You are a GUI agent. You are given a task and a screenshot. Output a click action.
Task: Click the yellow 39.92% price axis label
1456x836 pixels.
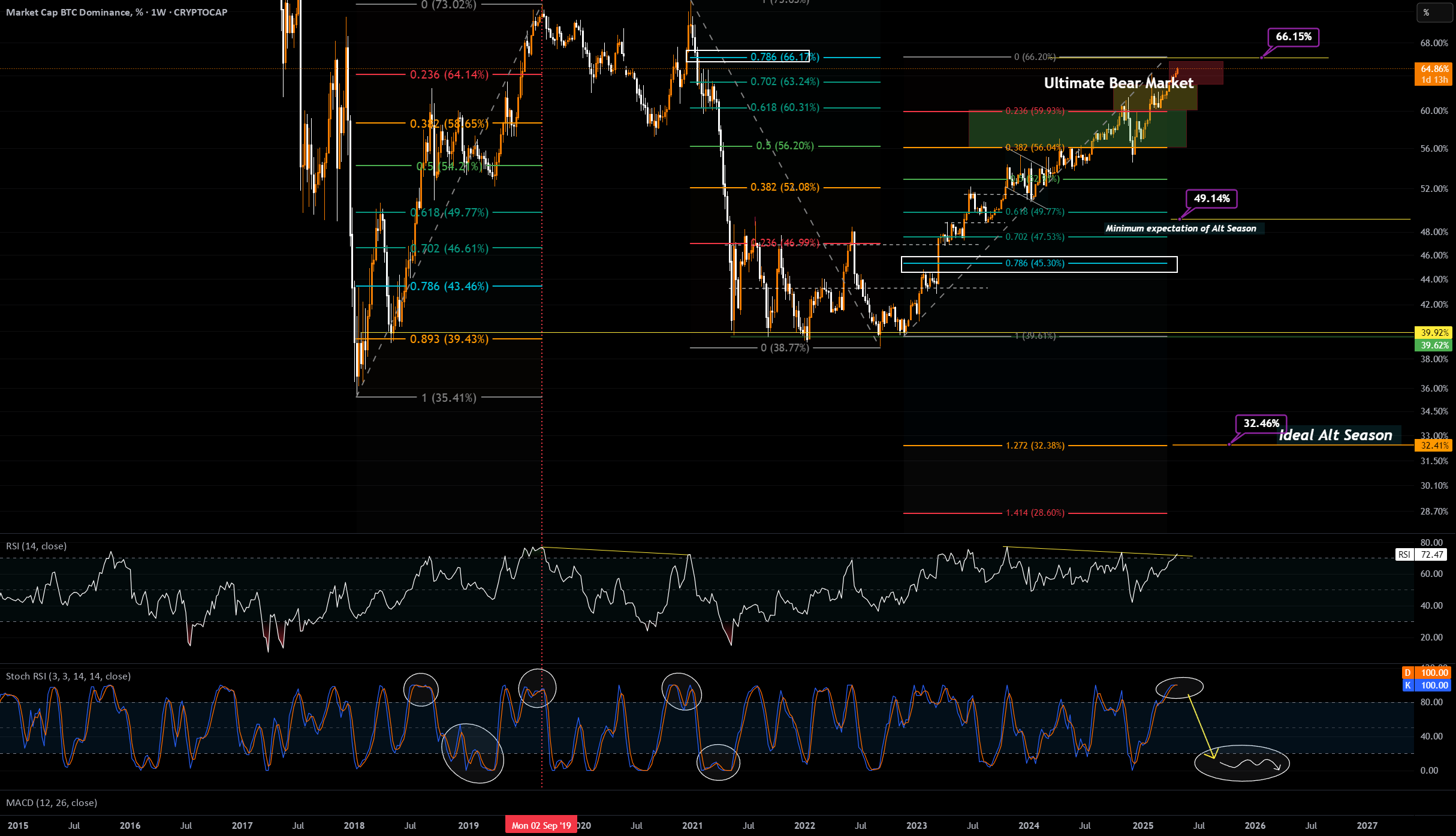(x=1434, y=332)
